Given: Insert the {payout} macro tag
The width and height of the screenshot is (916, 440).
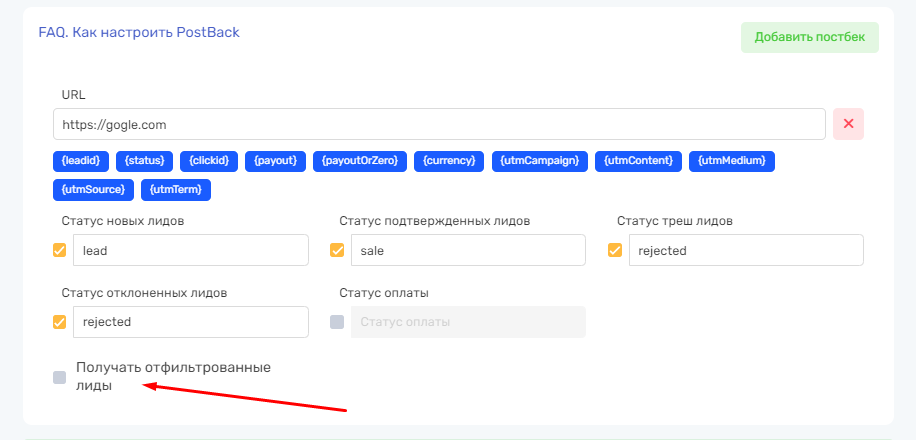Looking at the screenshot, I should (x=275, y=160).
